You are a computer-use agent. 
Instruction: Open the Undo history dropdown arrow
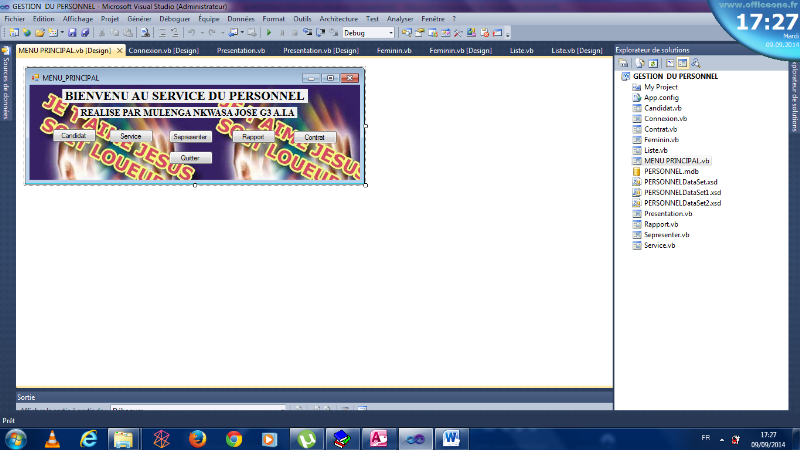pos(203,33)
